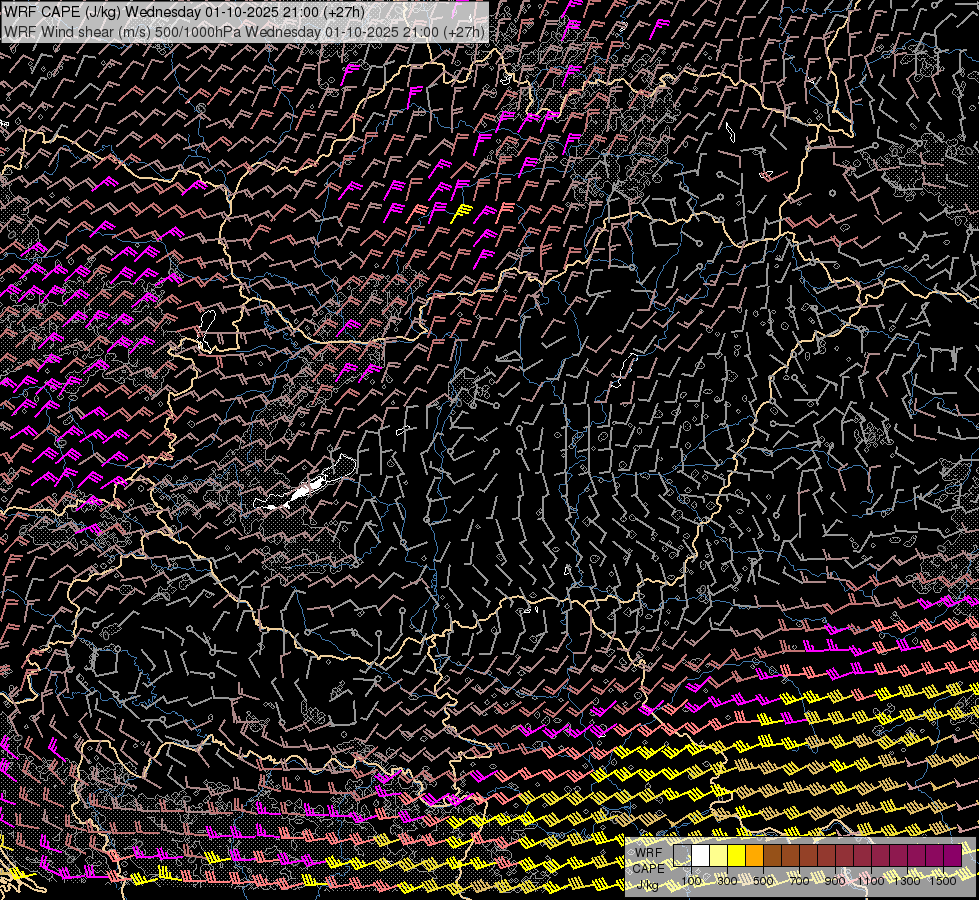Click the J/kg unit label in the legend
The image size is (979, 900).
pyautogui.click(x=647, y=884)
